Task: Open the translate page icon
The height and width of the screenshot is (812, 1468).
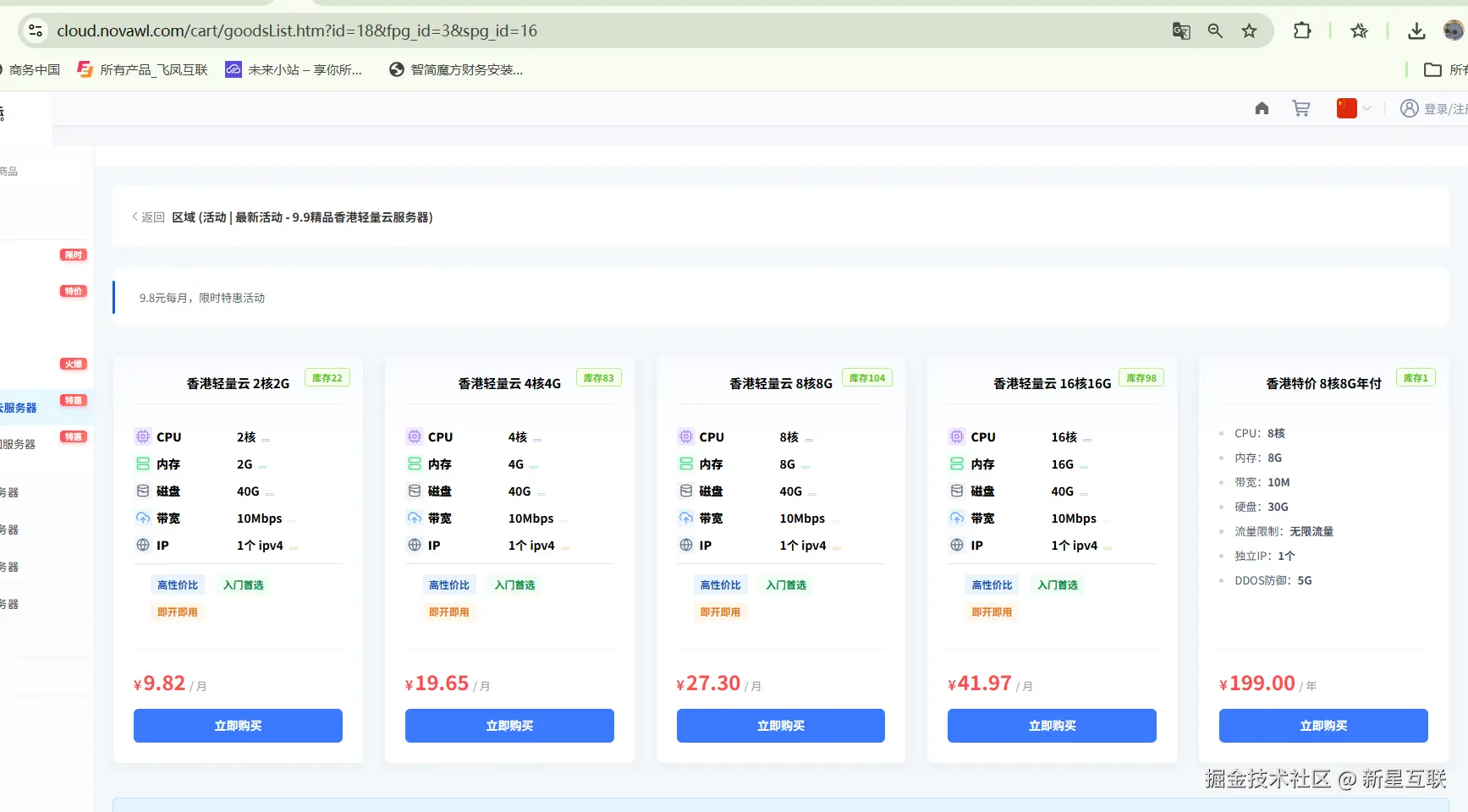Action: click(1181, 31)
